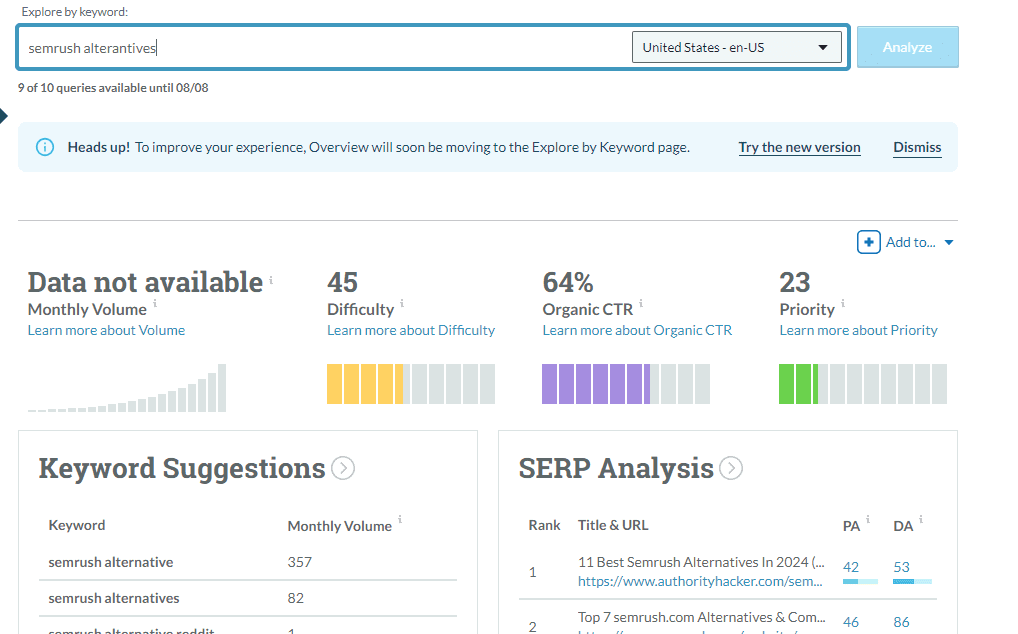Click the 23 Priority score number
The width and height of the screenshot is (1018, 634).
[795, 282]
